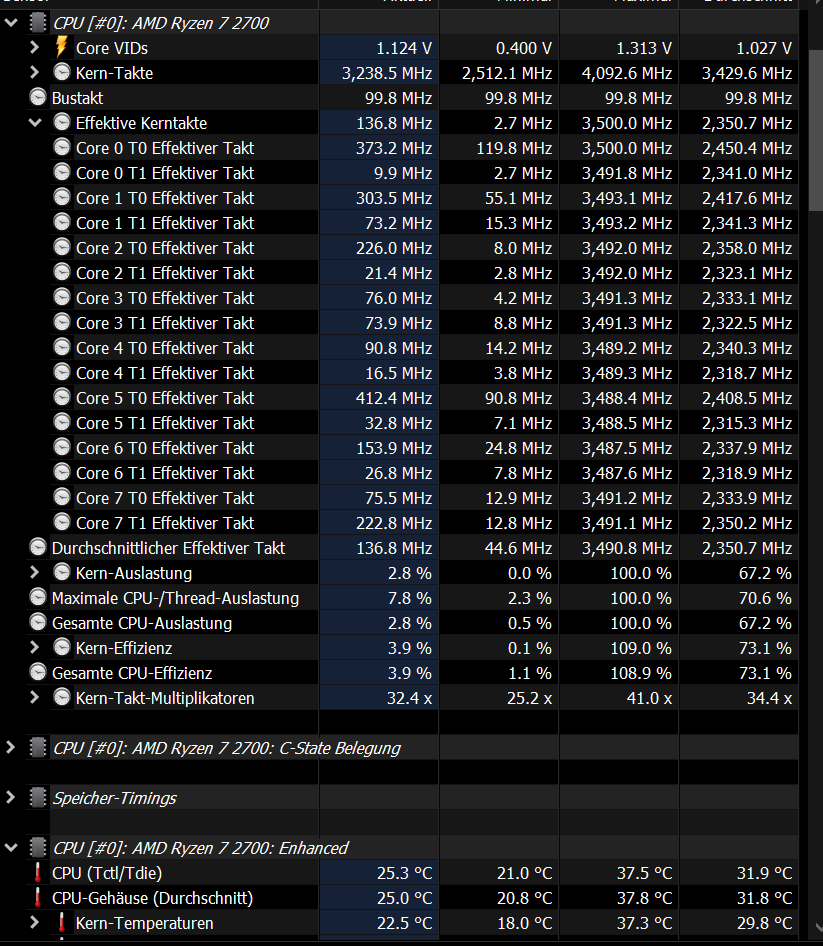Expand the C-State Belegung section
Screen dimensions: 823x946
(x=10, y=748)
